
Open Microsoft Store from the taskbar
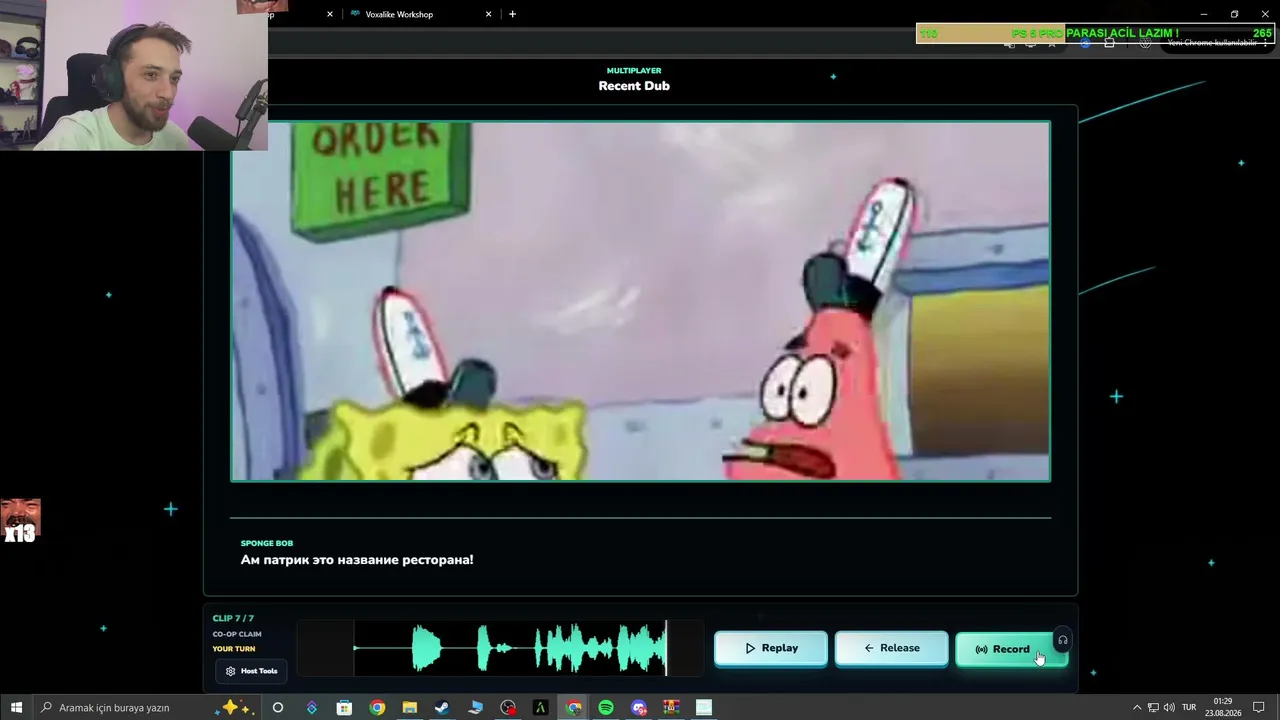point(344,707)
